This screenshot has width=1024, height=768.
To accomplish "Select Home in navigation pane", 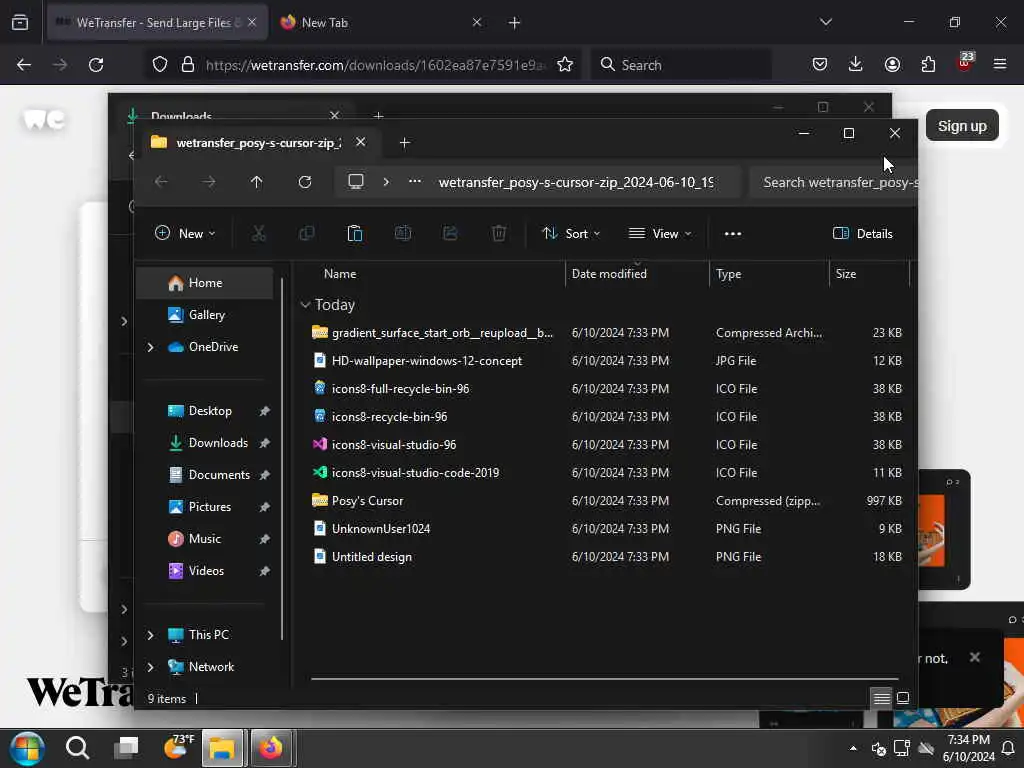I will [205, 283].
